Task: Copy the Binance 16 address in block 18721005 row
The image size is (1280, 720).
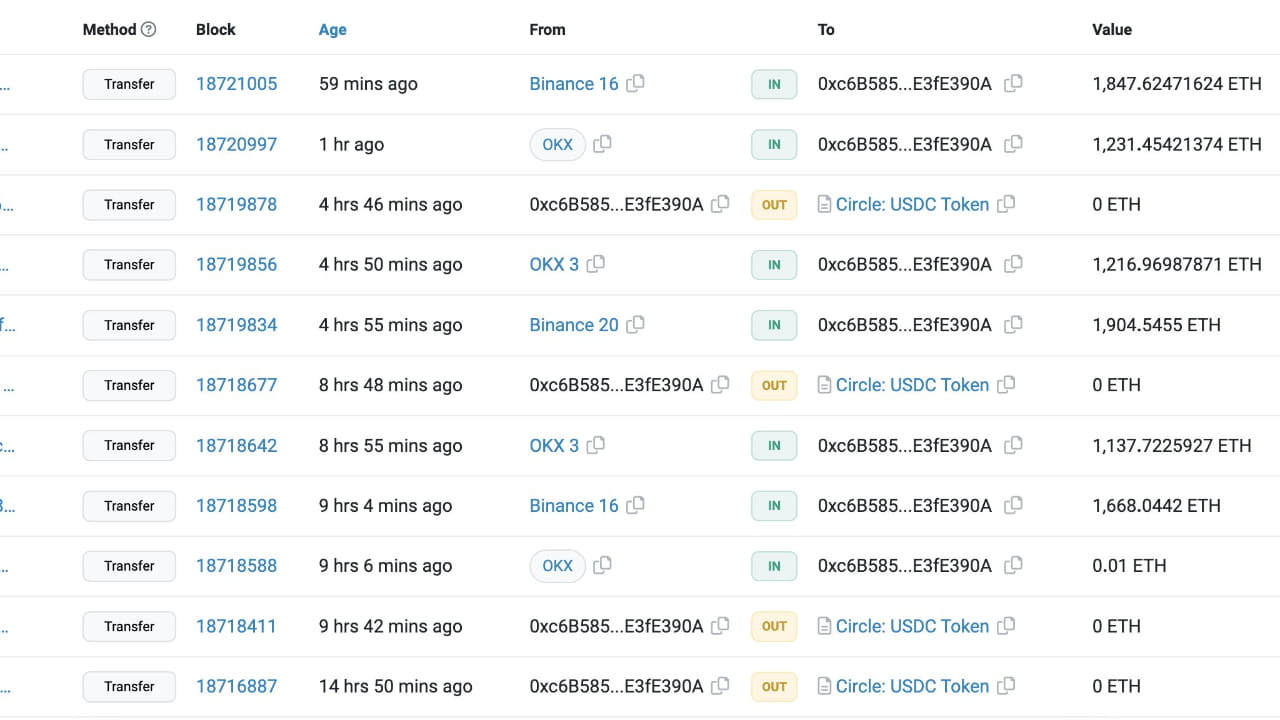Action: (635, 84)
